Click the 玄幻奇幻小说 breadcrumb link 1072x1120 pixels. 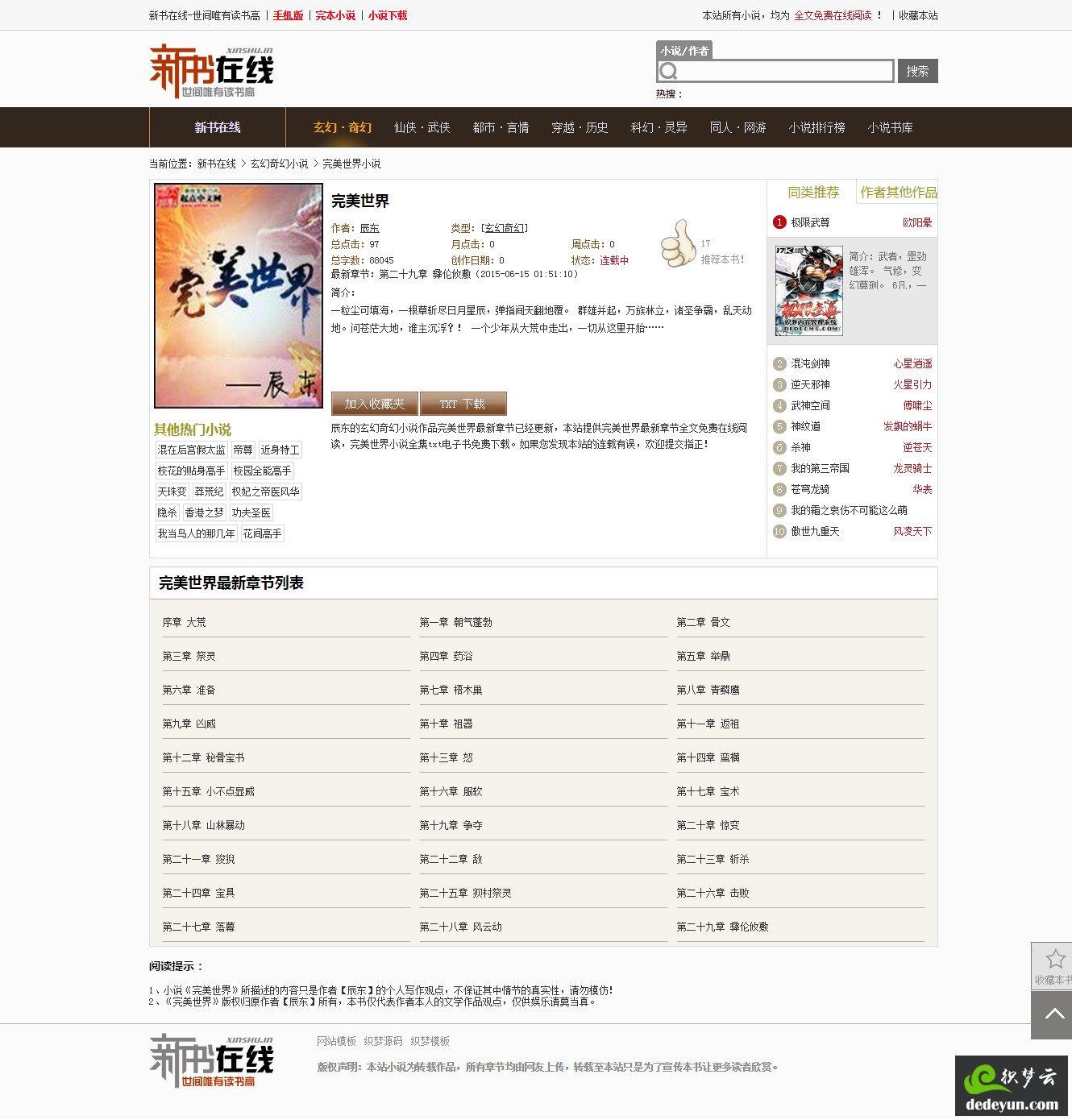tap(279, 164)
